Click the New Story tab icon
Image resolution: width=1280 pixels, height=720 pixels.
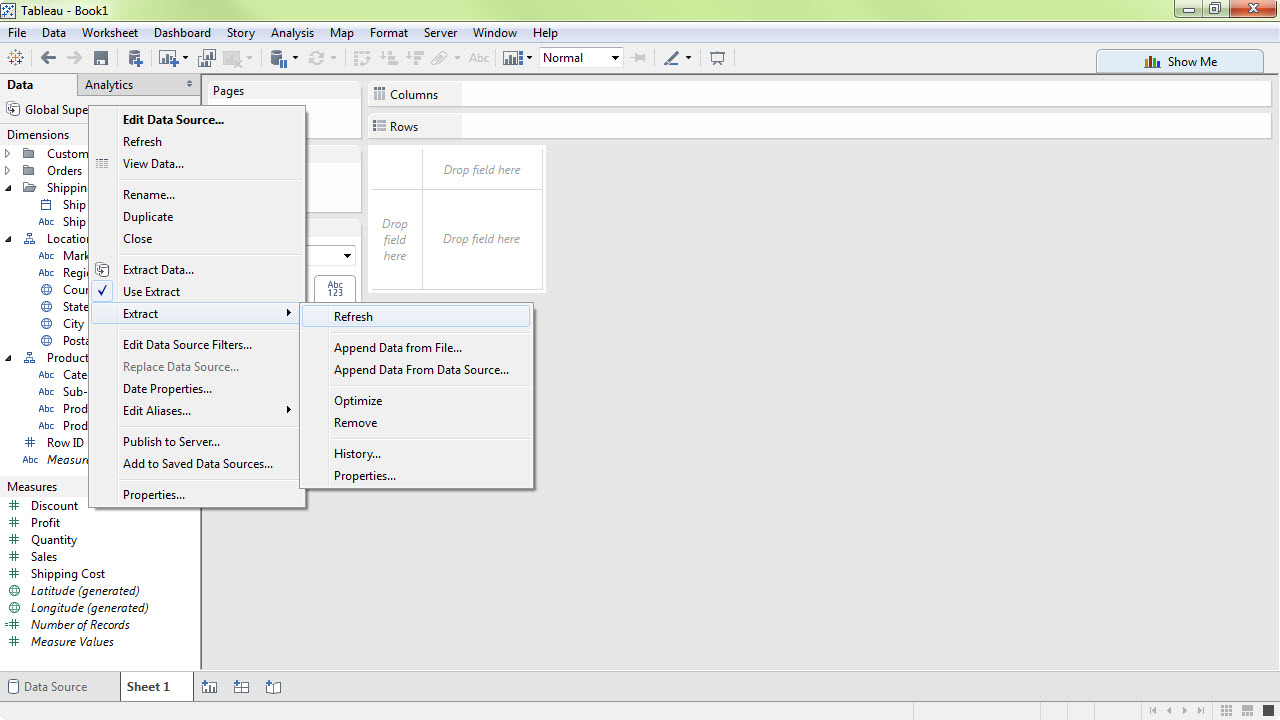pyautogui.click(x=273, y=687)
